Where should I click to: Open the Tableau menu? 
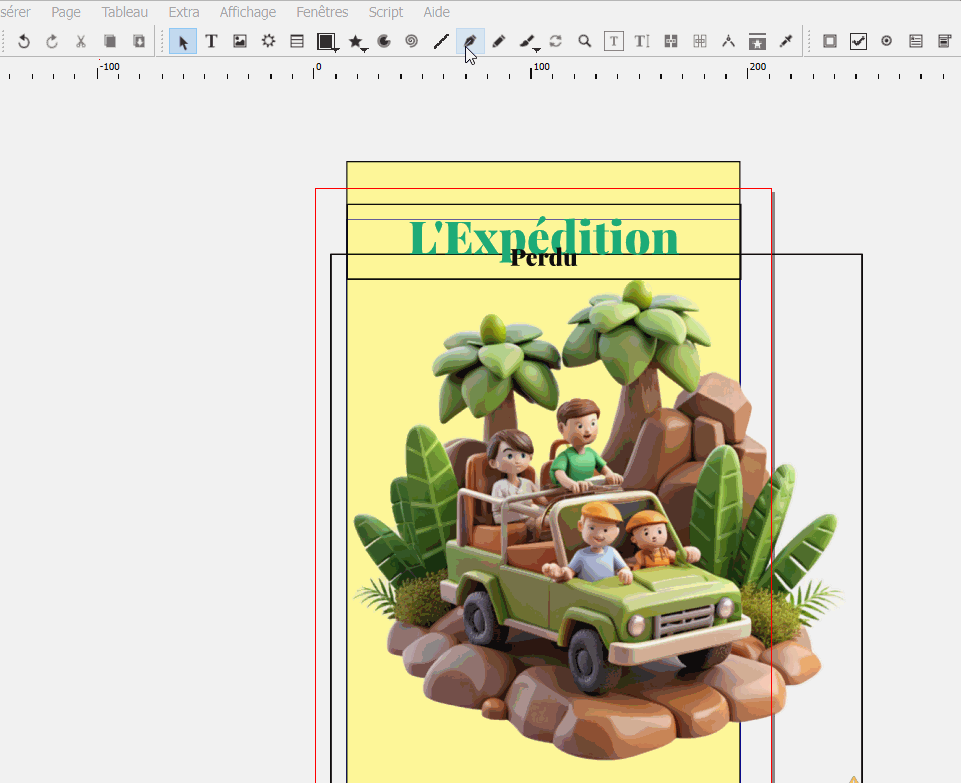pos(125,12)
